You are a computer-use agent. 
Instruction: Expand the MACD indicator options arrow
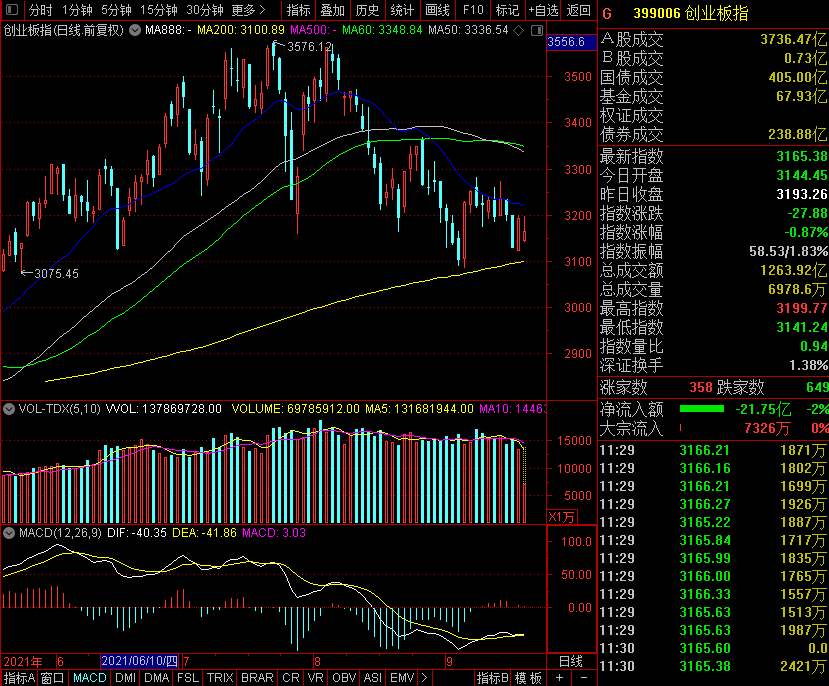[x=8, y=533]
